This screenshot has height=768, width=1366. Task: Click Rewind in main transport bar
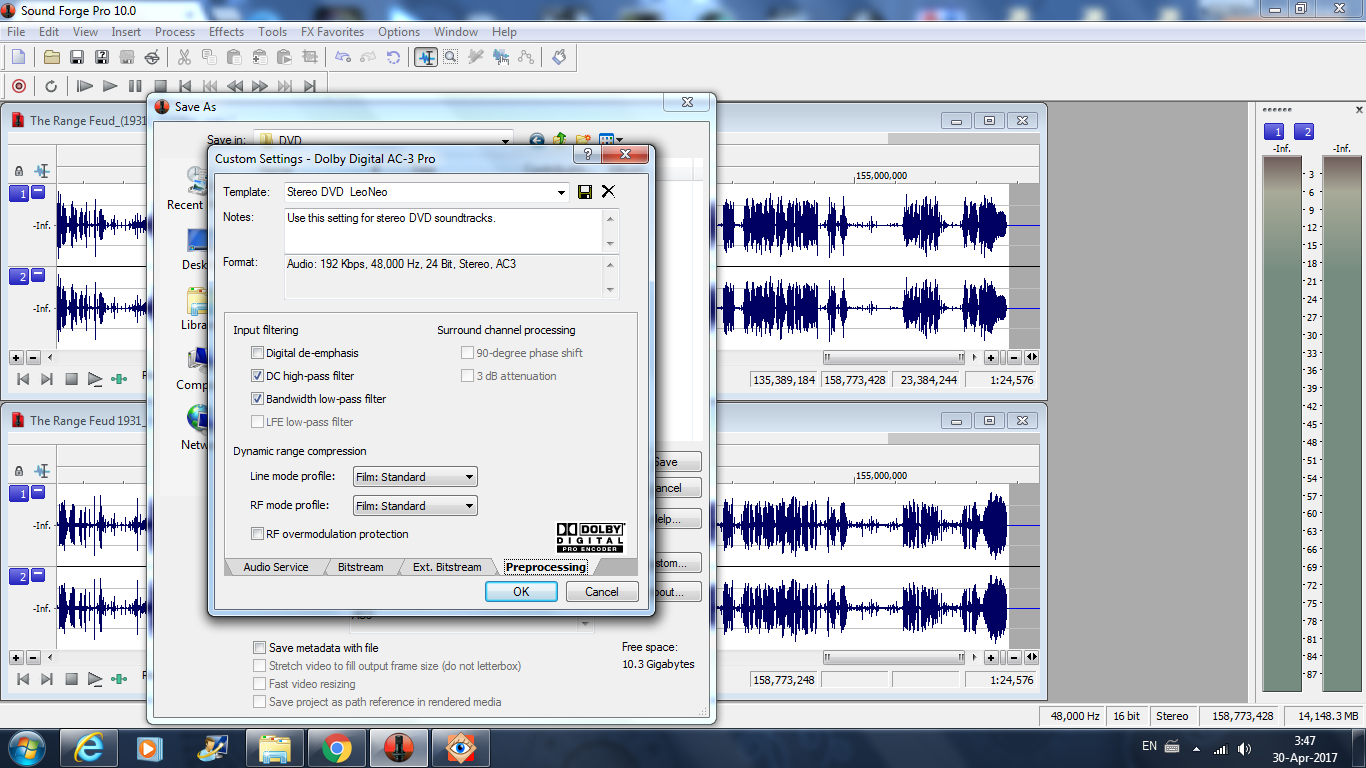235,86
